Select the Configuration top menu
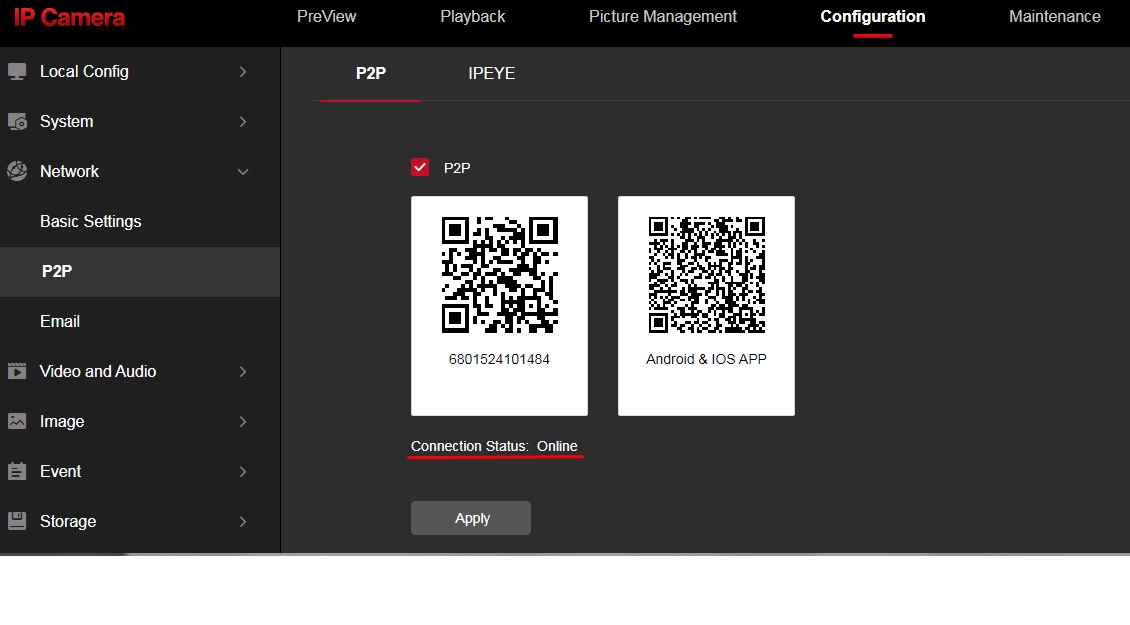 (873, 17)
